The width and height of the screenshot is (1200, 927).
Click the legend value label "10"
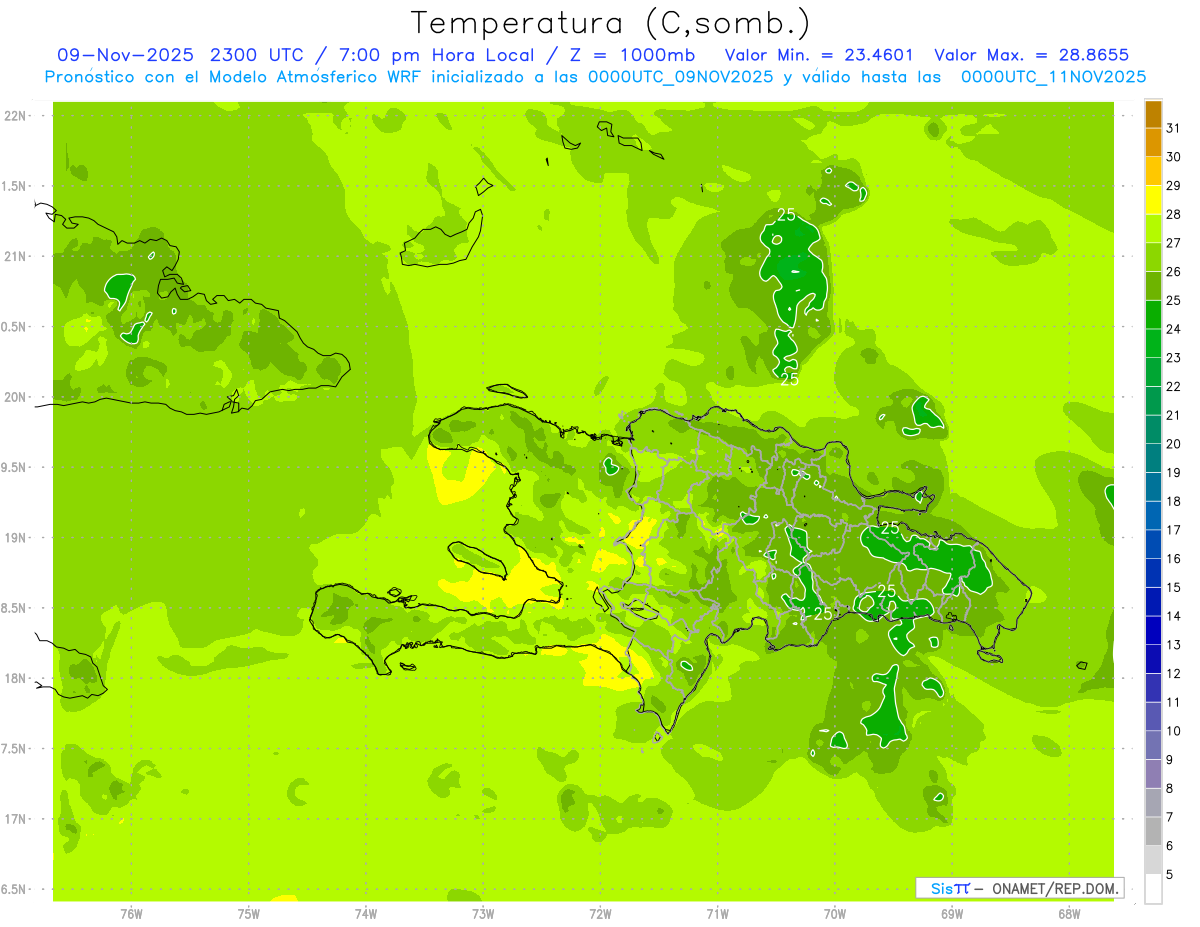pyautogui.click(x=1174, y=731)
